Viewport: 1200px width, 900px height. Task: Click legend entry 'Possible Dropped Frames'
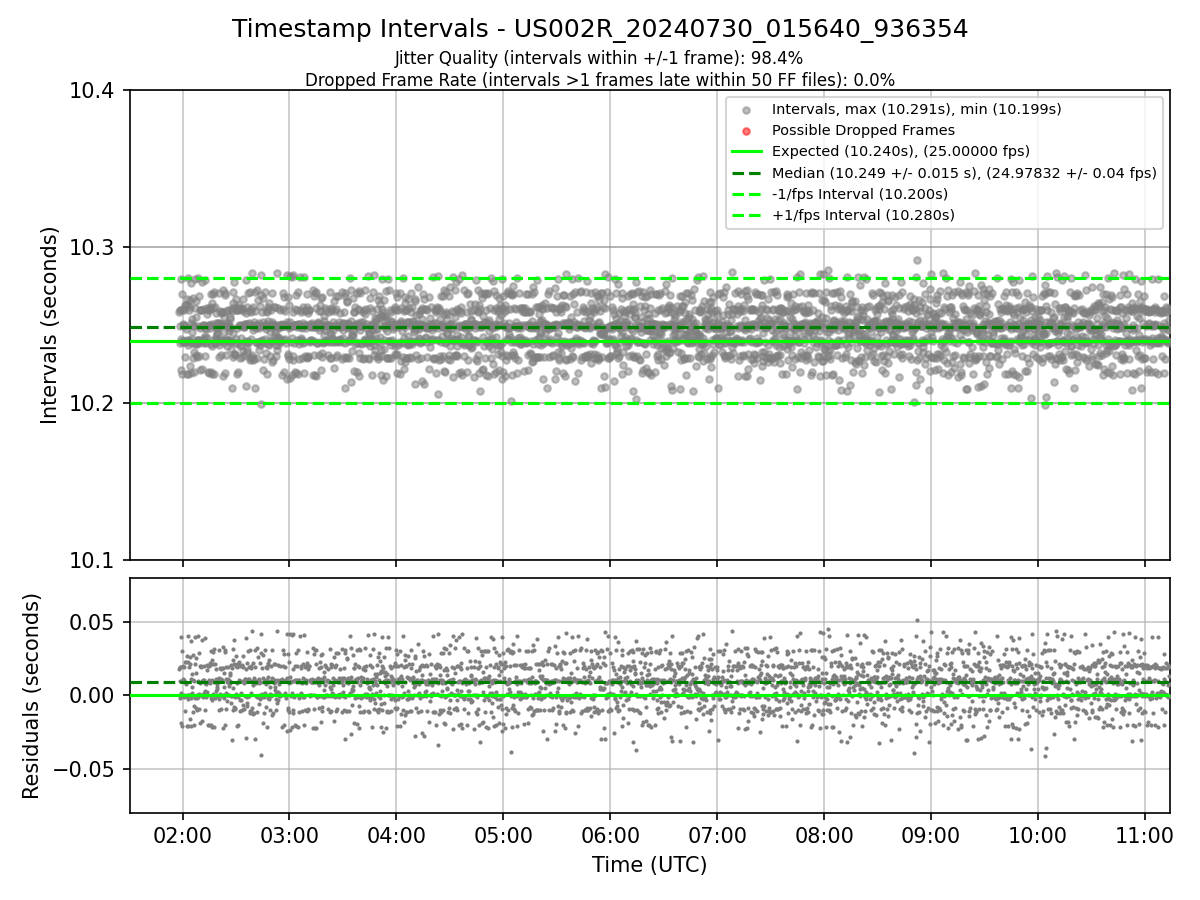coord(863,130)
